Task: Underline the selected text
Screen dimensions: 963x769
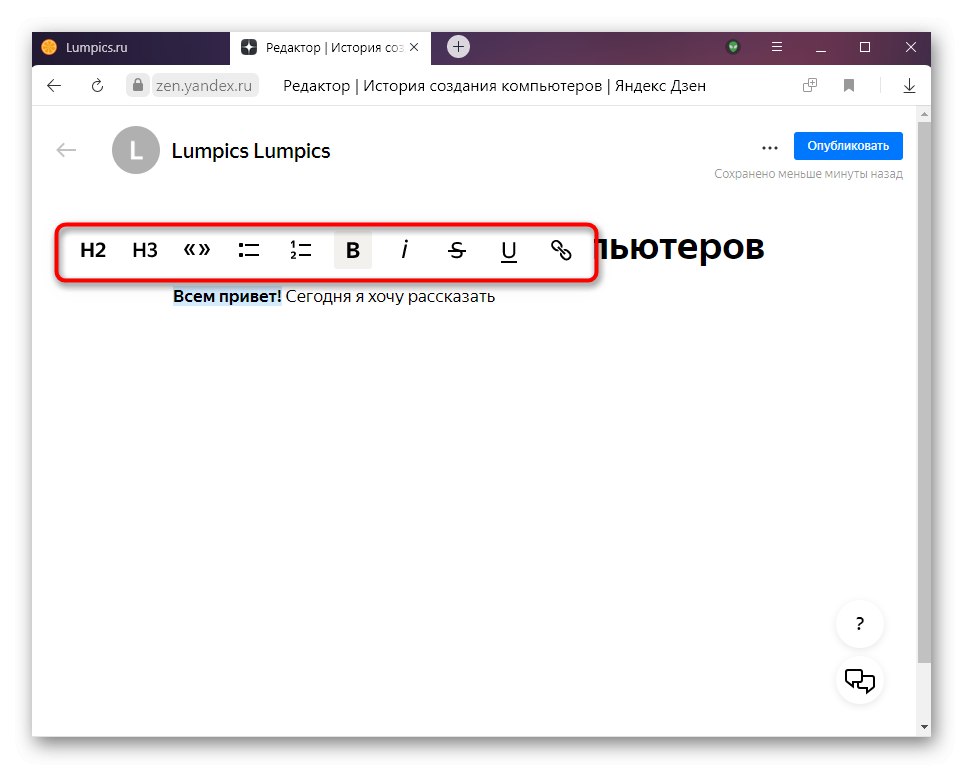Action: point(508,251)
